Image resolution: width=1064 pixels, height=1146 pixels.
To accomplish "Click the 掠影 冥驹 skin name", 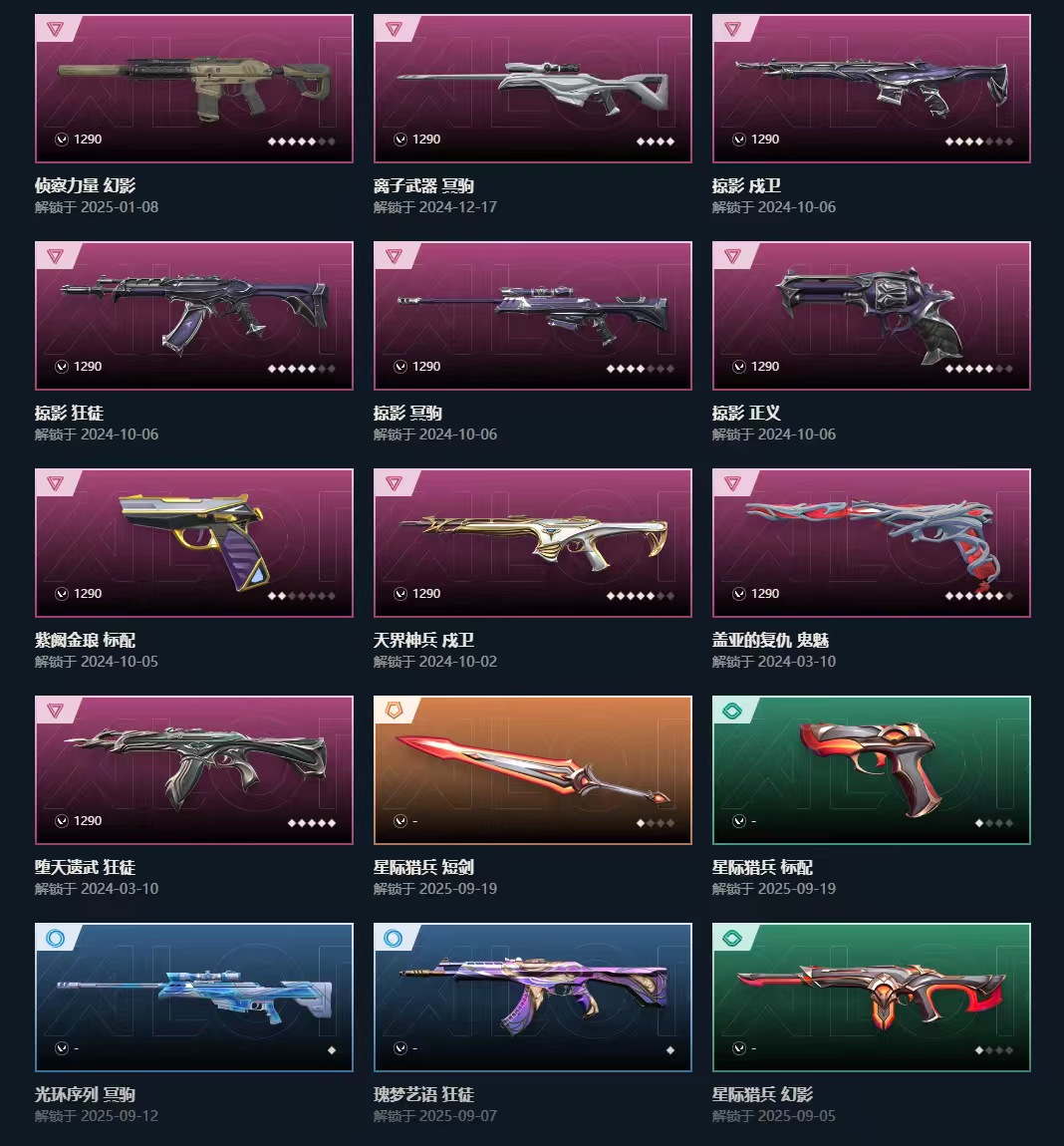I will pyautogui.click(x=407, y=413).
